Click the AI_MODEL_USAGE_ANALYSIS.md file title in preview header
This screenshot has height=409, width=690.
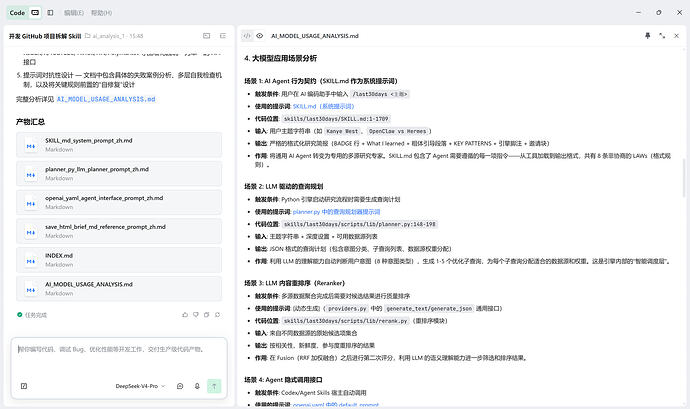[315, 36]
